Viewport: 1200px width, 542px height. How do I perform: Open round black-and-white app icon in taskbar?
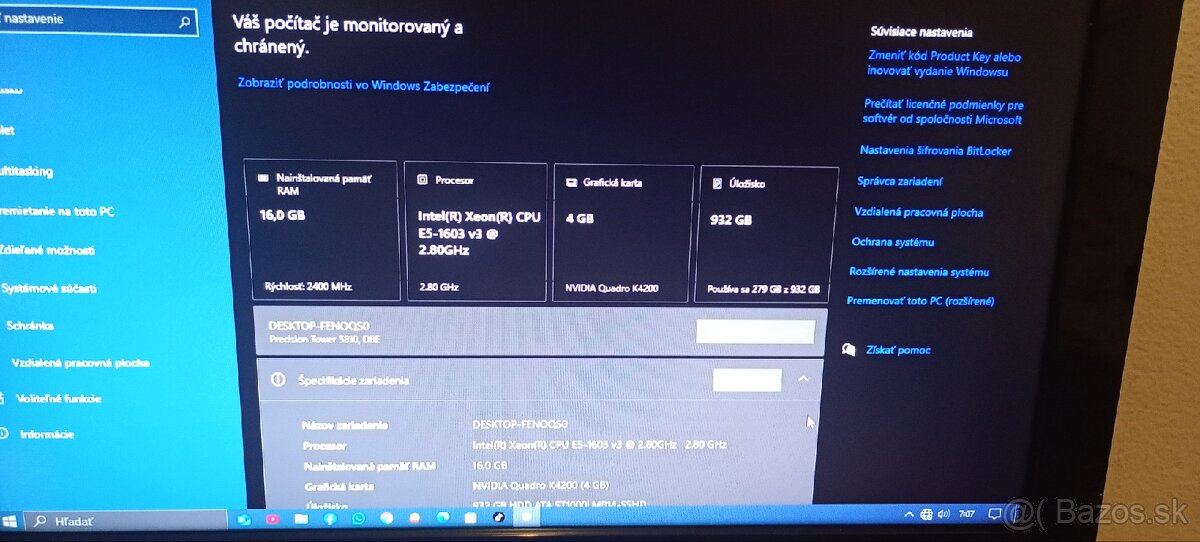tap(498, 517)
